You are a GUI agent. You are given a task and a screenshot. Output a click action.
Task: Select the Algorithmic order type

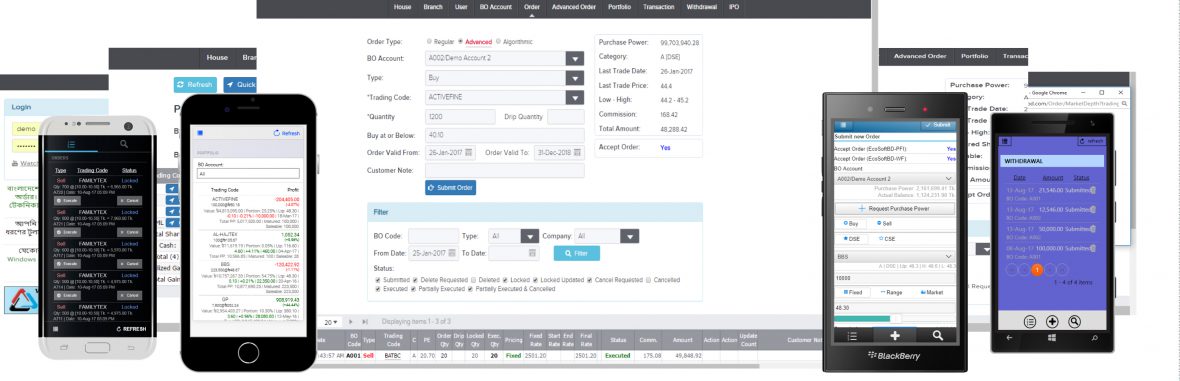tap(497, 41)
